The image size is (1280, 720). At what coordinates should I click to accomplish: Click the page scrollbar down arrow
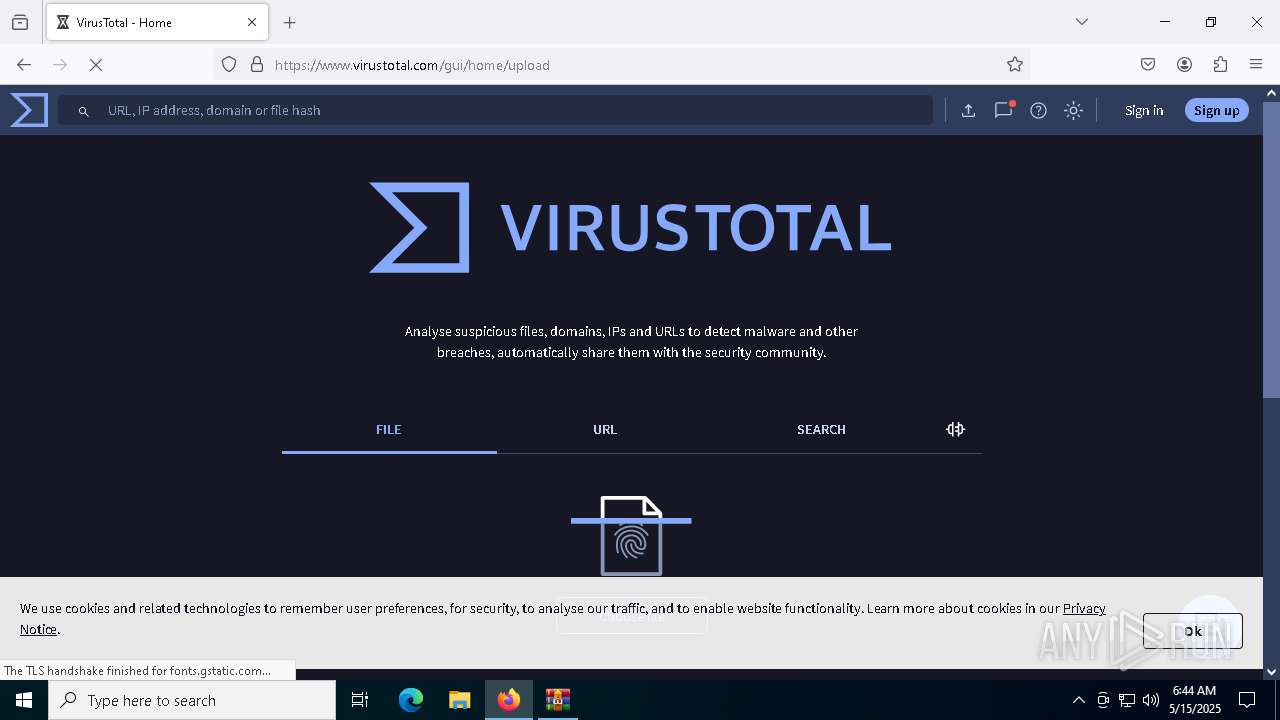1271,672
